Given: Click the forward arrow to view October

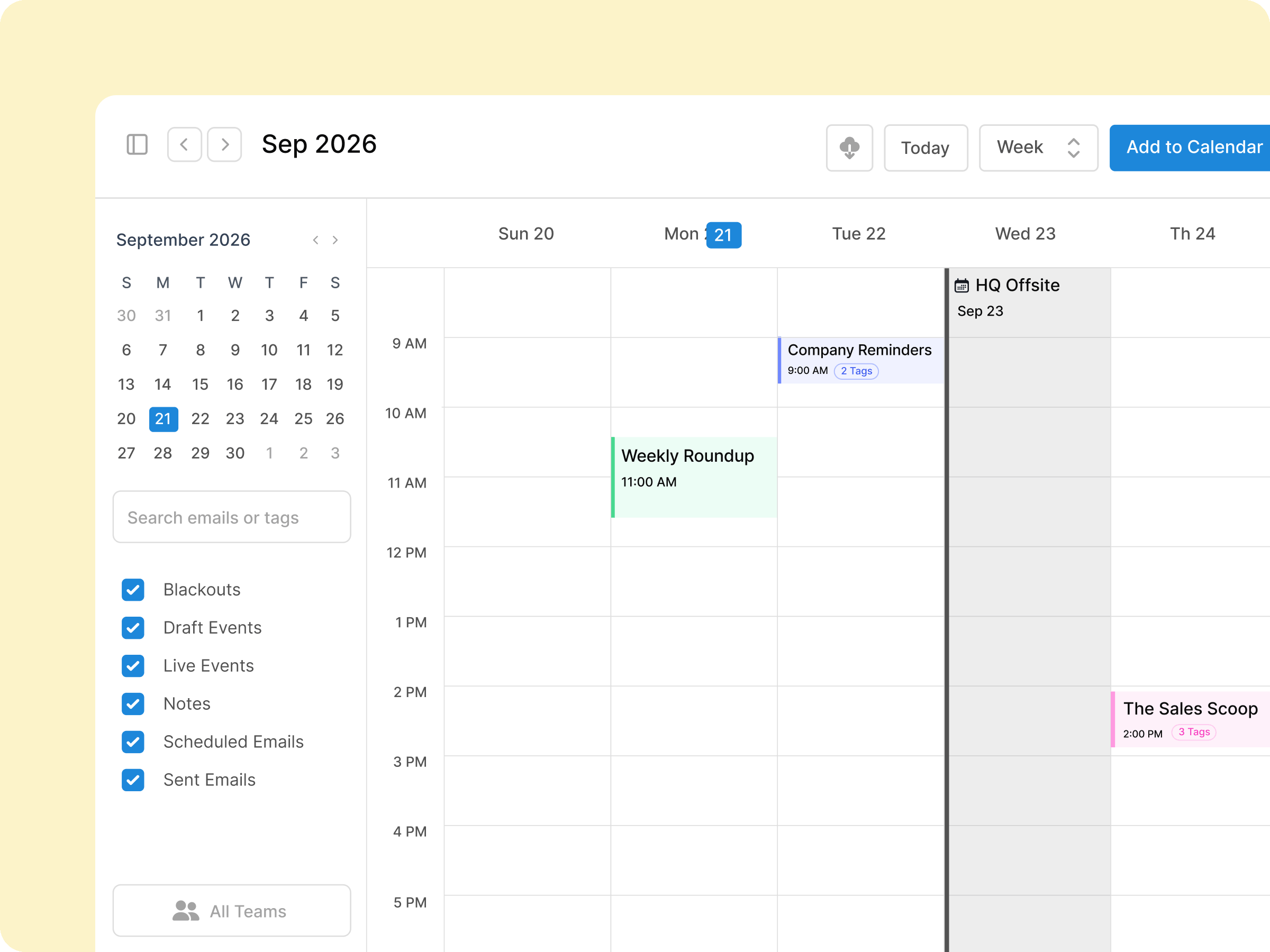Looking at the screenshot, I should click(x=224, y=144).
